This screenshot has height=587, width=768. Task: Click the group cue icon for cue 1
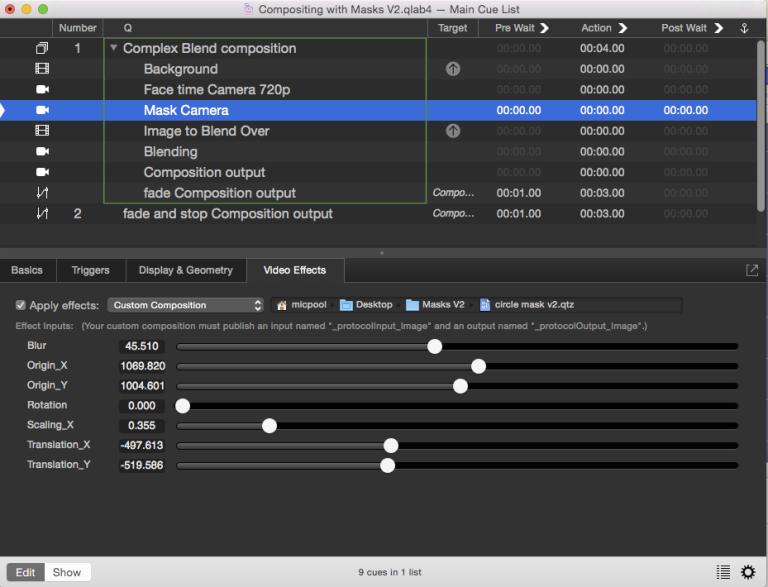(42, 48)
